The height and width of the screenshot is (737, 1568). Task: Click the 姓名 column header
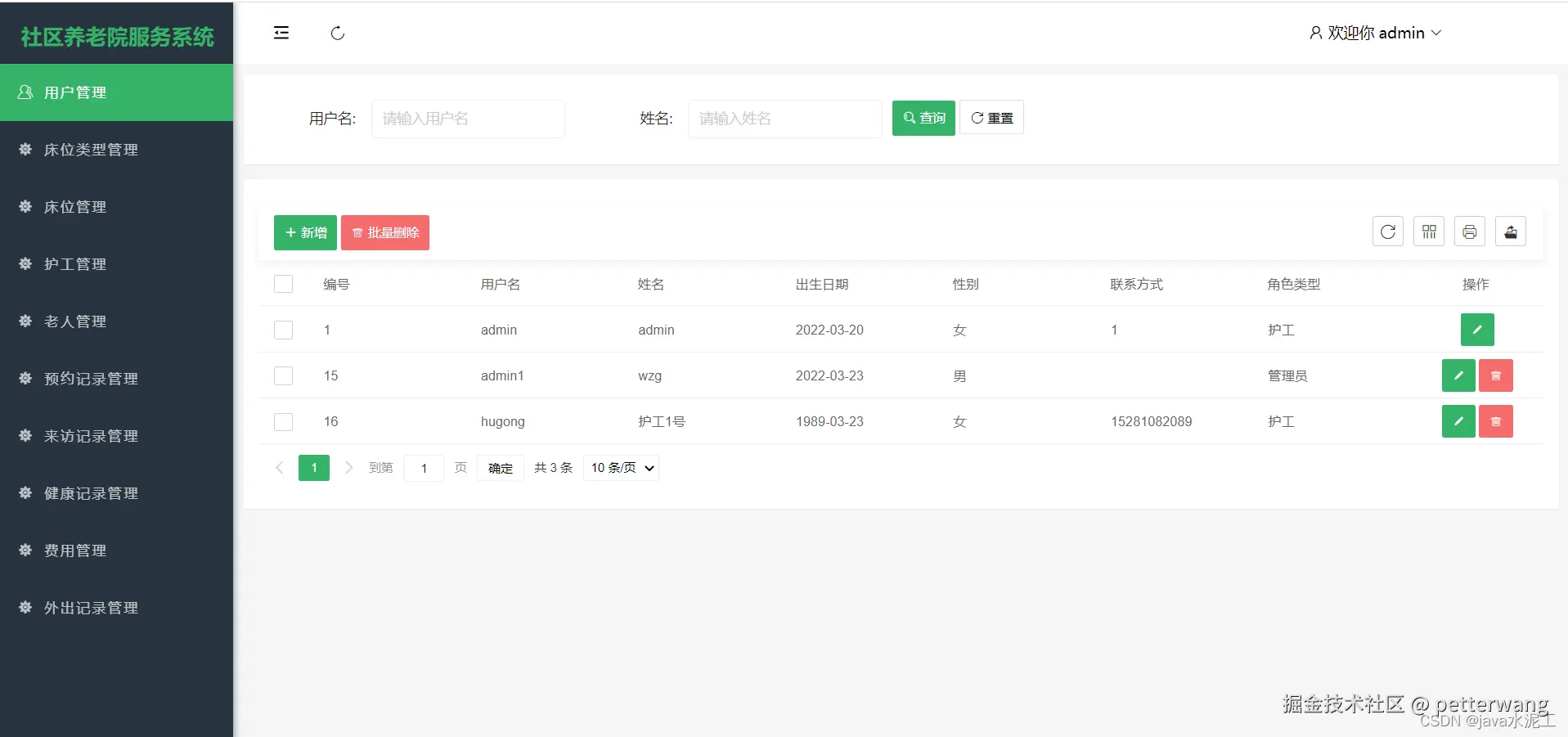click(x=651, y=284)
